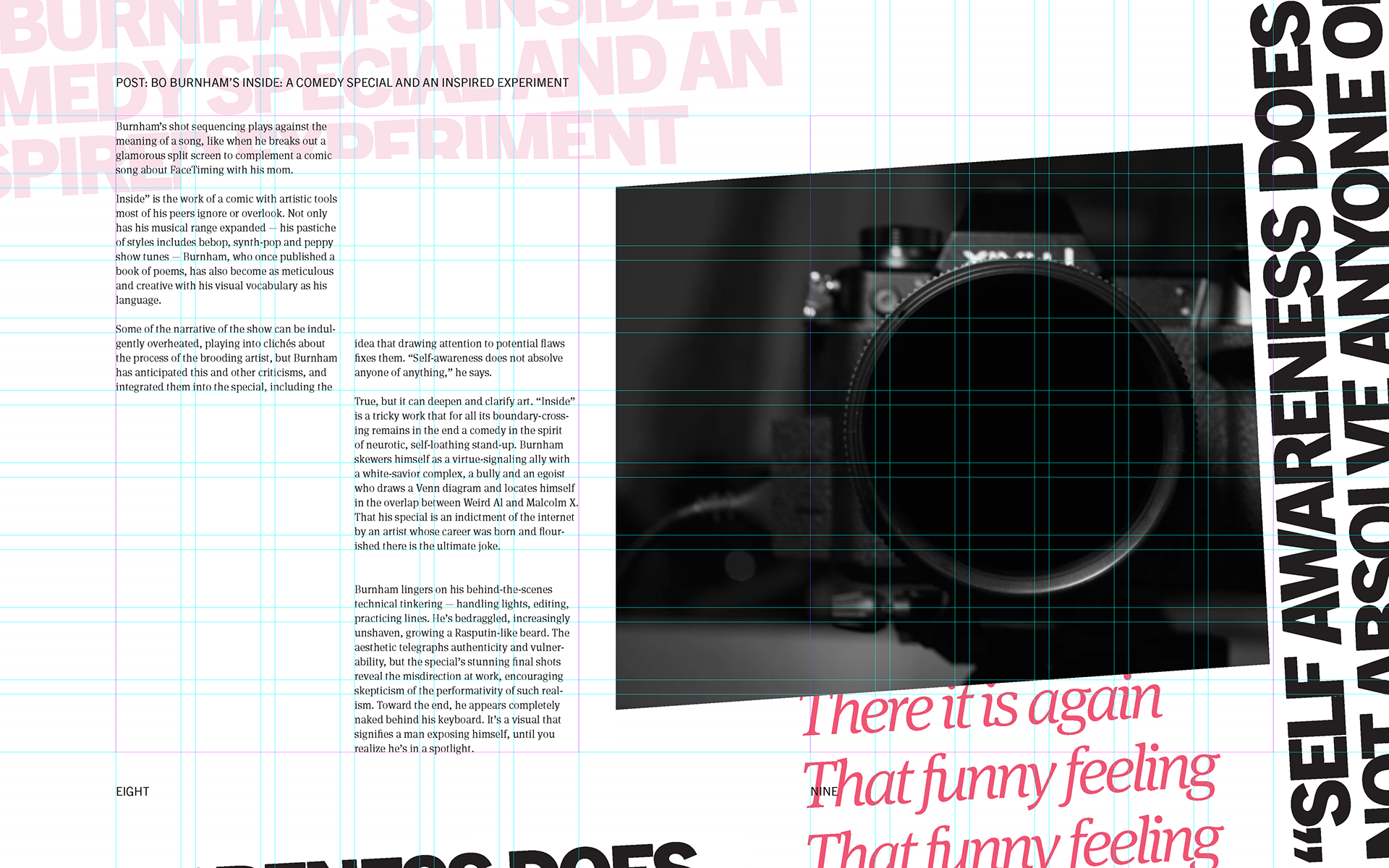Click the EIGHT page number

tap(132, 792)
